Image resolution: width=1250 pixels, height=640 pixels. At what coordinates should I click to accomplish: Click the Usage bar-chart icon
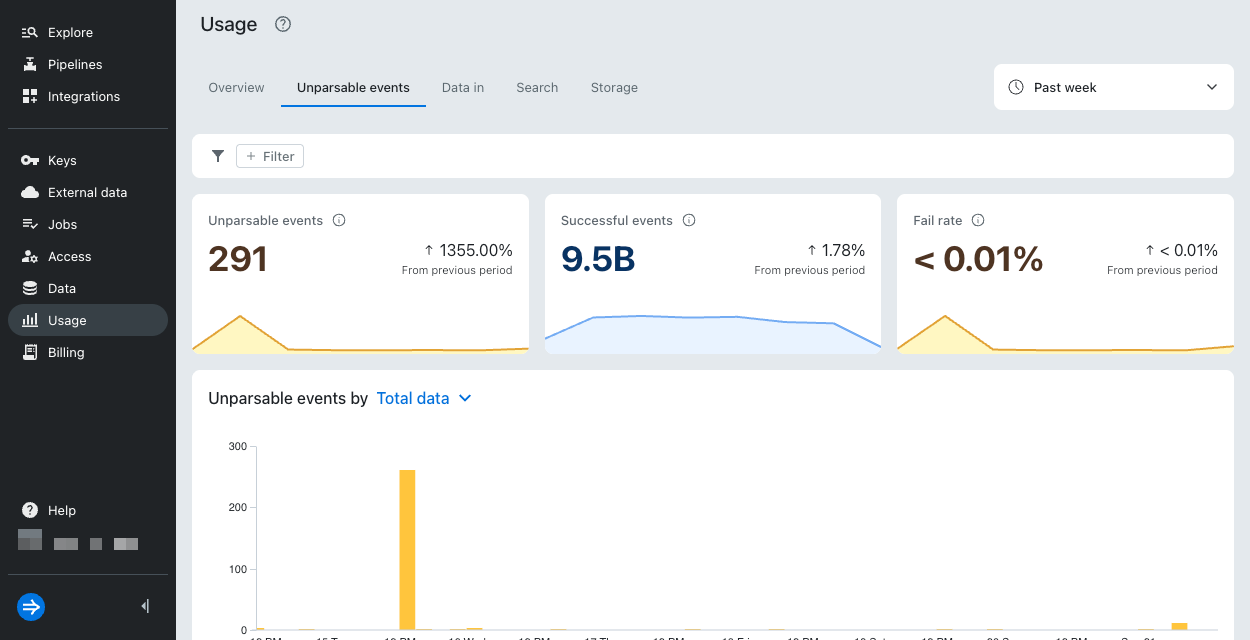click(30, 321)
